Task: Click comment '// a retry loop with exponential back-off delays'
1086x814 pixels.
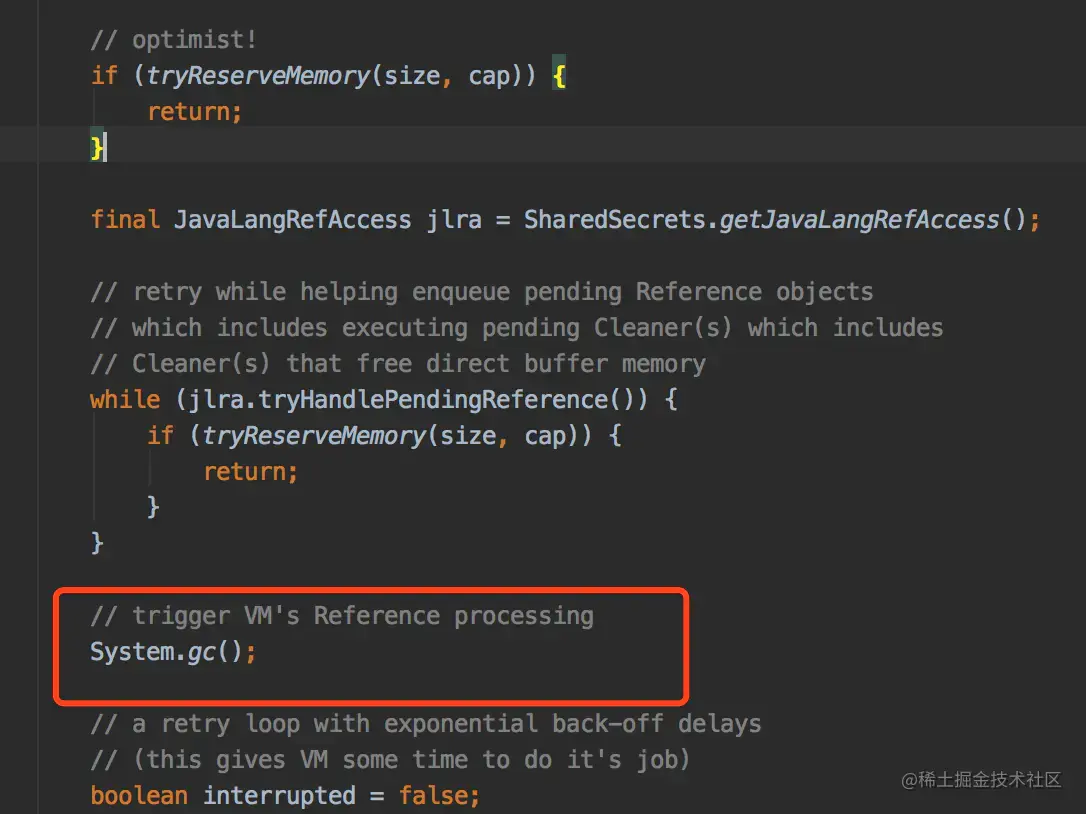Action: [425, 724]
